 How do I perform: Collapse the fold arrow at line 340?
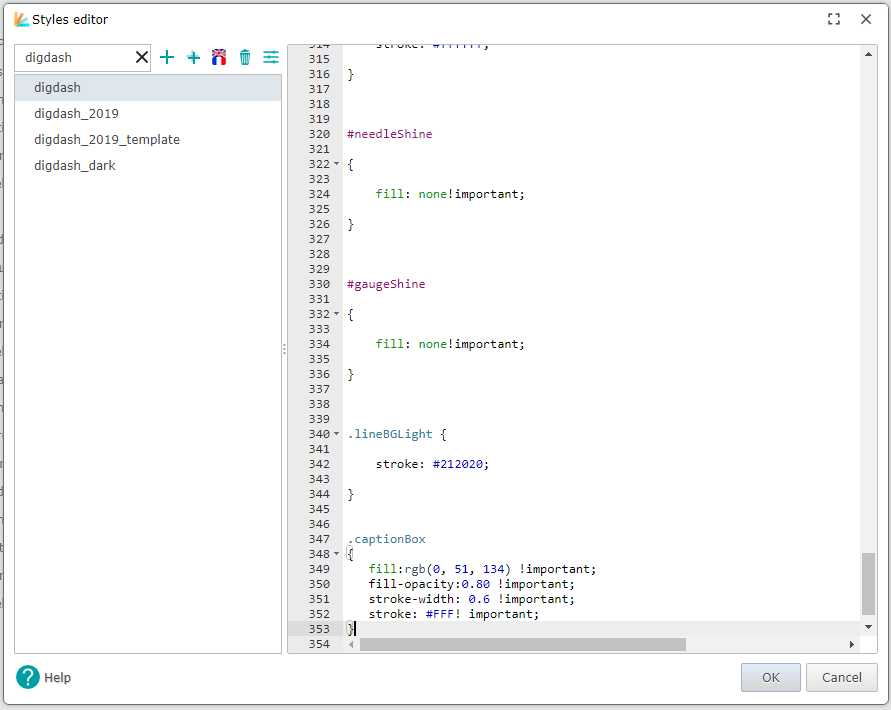click(x=336, y=434)
